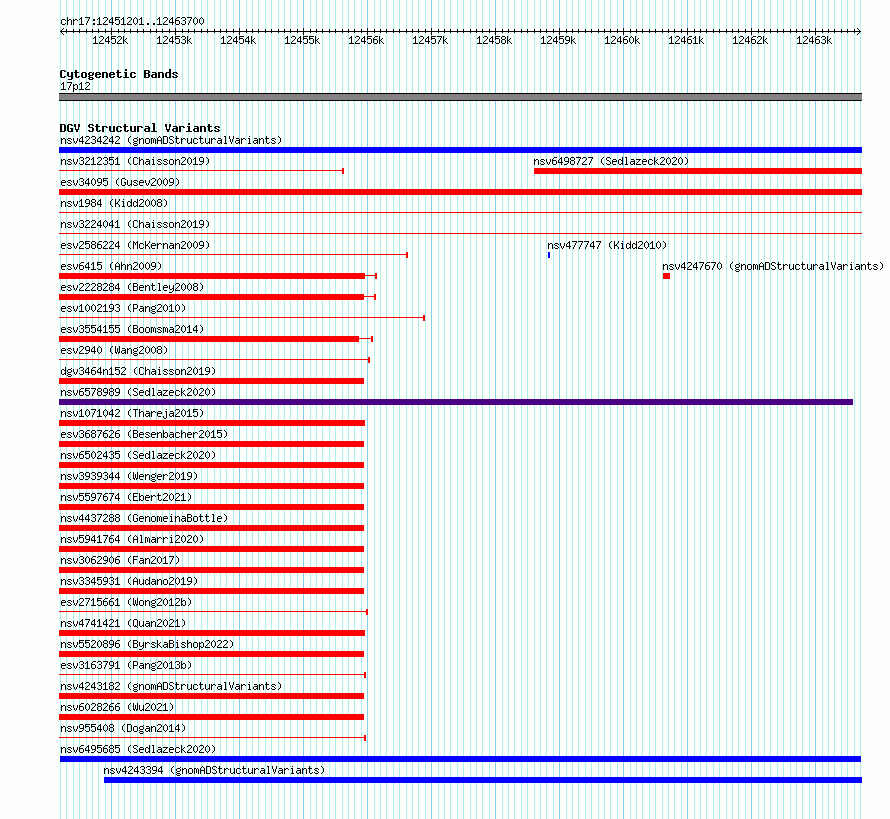Click the gray 17p12 cytogenetic band bar
Screen dimensions: 890x819
coord(460,97)
